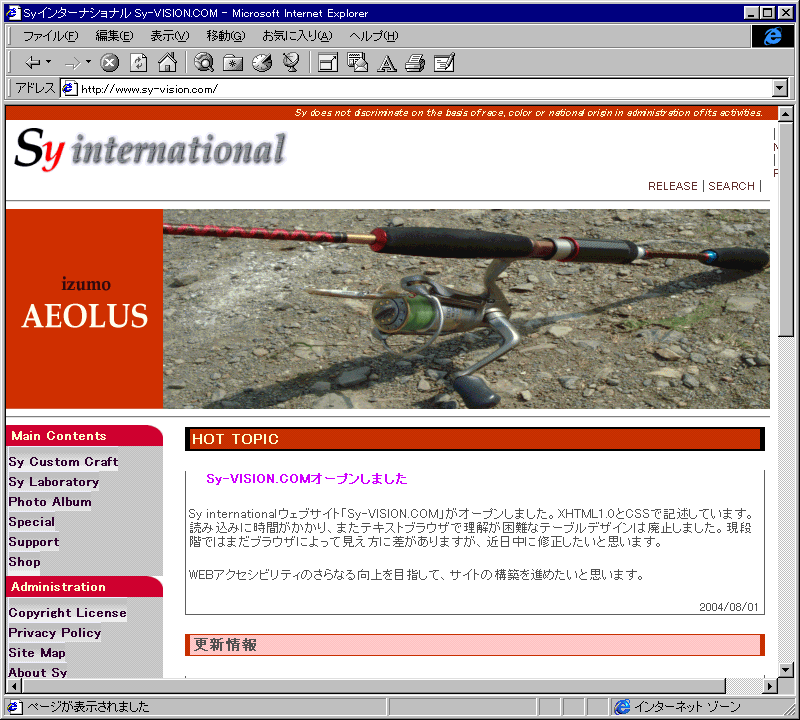Open the Forward button history dropdown arrow

[88, 62]
